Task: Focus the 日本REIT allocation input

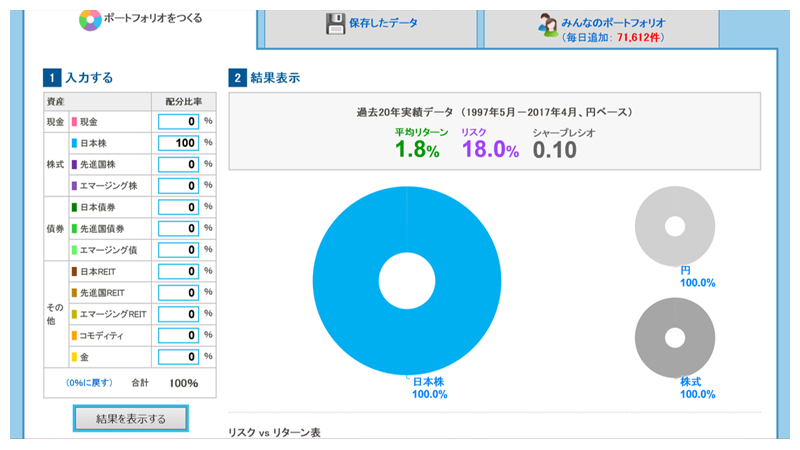Action: coord(178,271)
